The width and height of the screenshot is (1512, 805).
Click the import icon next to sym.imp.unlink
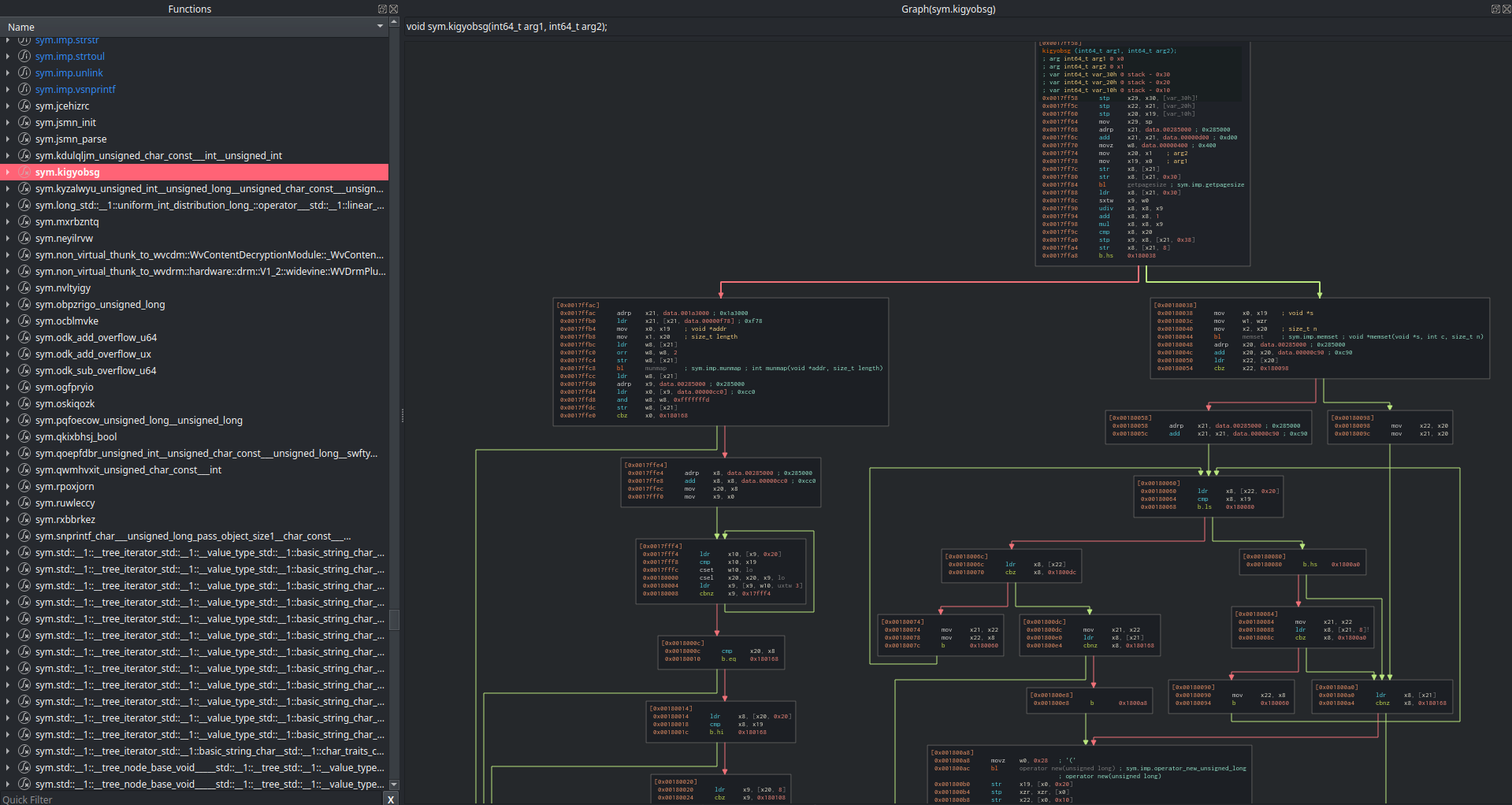click(x=24, y=73)
